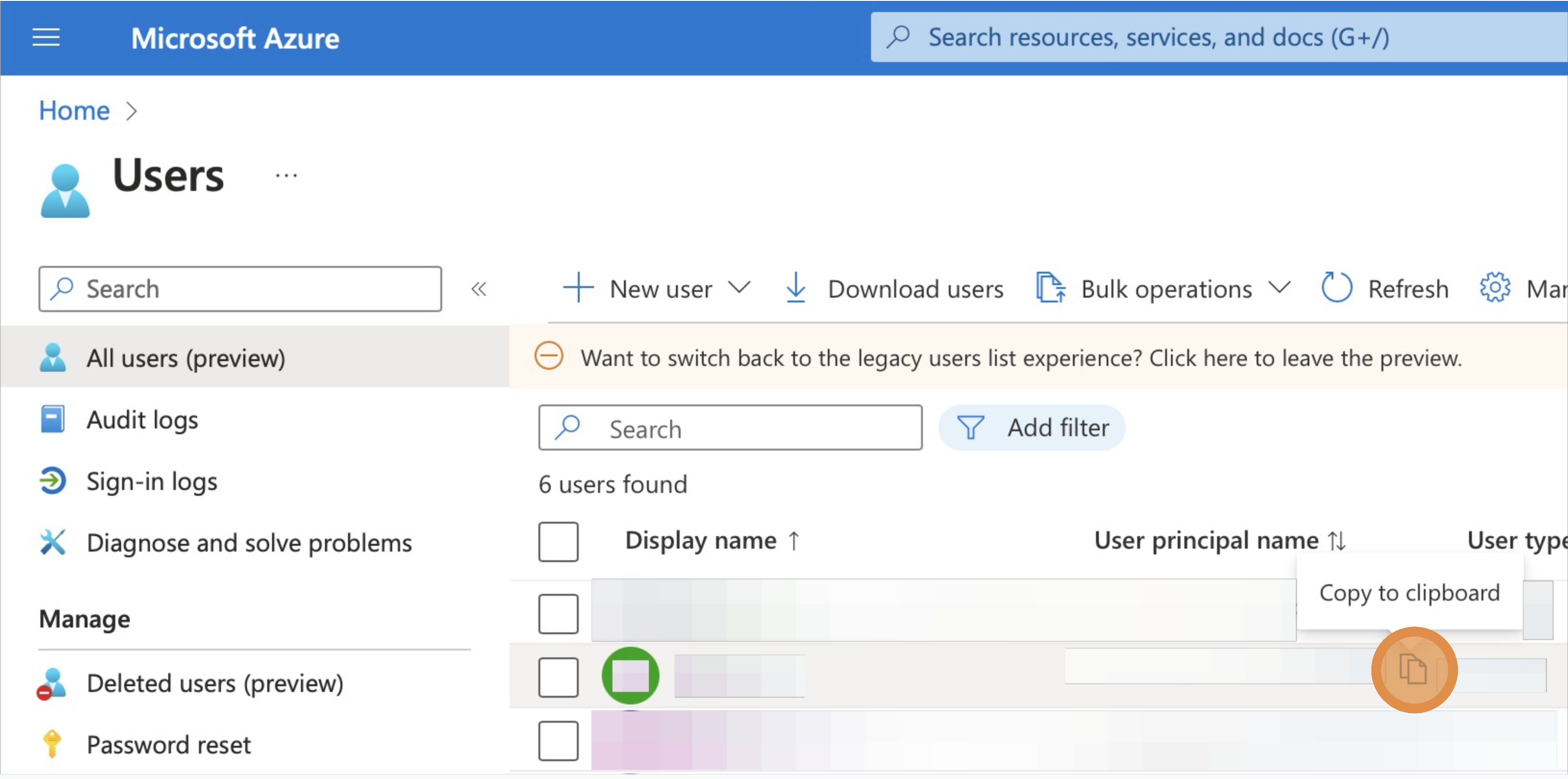Click the Audit logs icon in sidebar

[53, 419]
